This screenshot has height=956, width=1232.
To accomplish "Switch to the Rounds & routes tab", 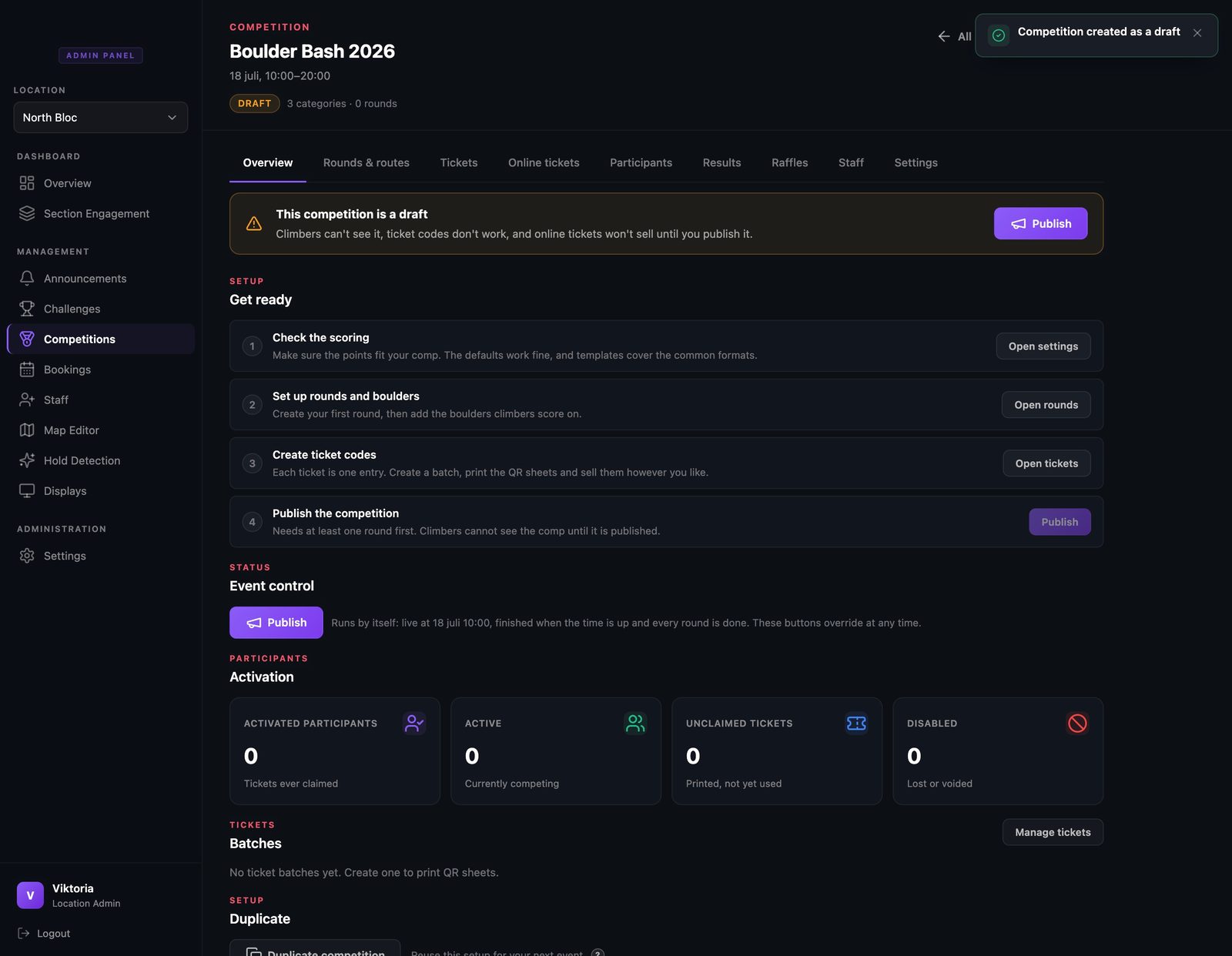I will pyautogui.click(x=367, y=163).
